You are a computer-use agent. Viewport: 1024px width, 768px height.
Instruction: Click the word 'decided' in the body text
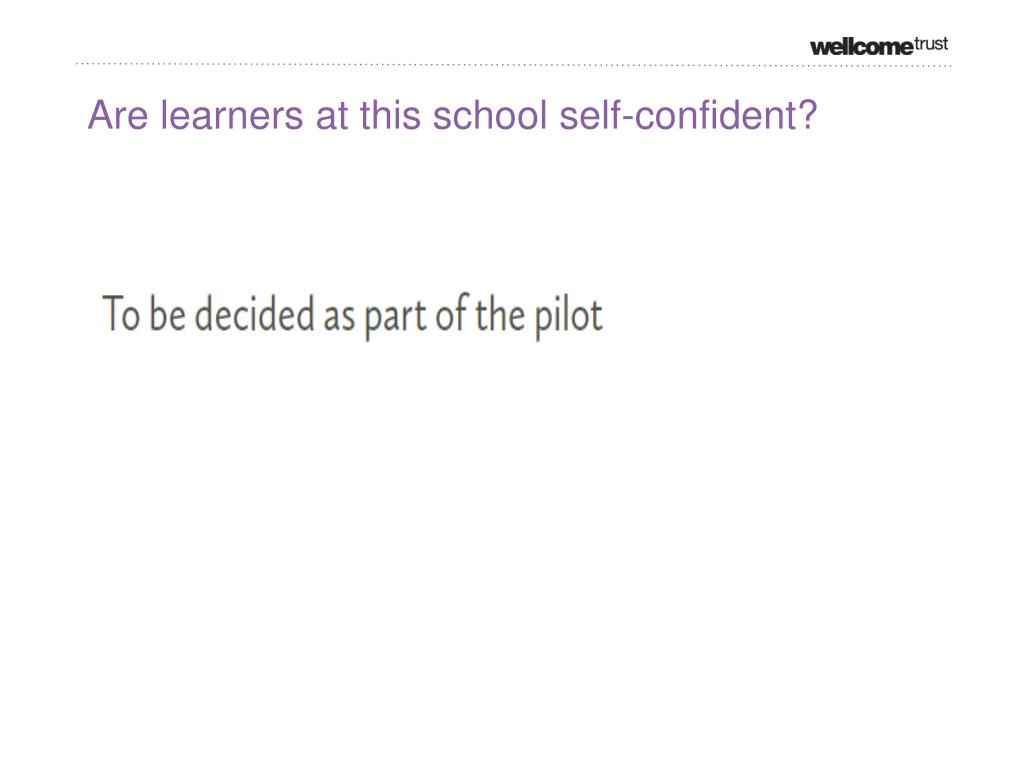coord(255,313)
